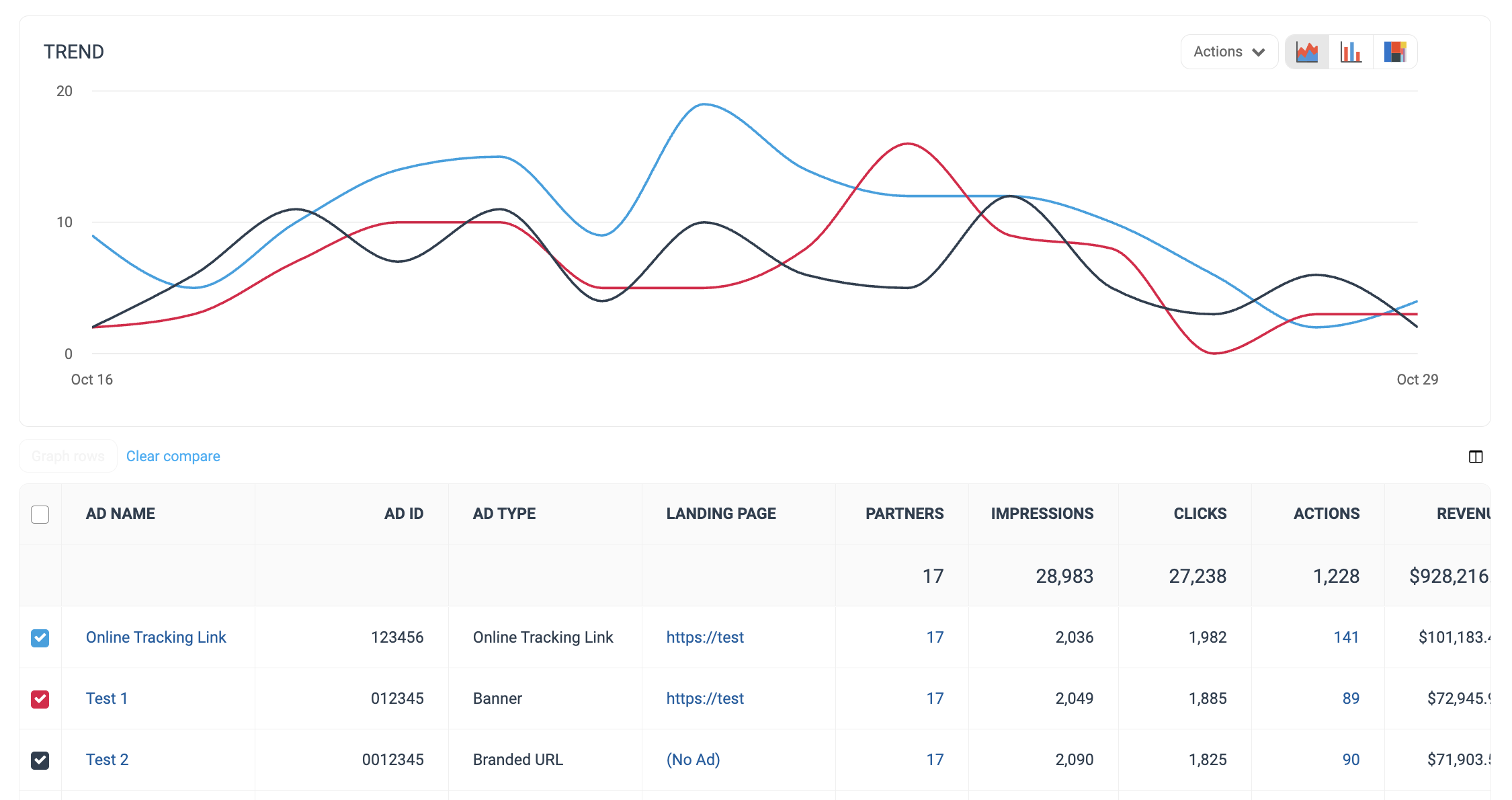Switch to area chart view
The width and height of the screenshot is (1512, 800).
click(1307, 52)
